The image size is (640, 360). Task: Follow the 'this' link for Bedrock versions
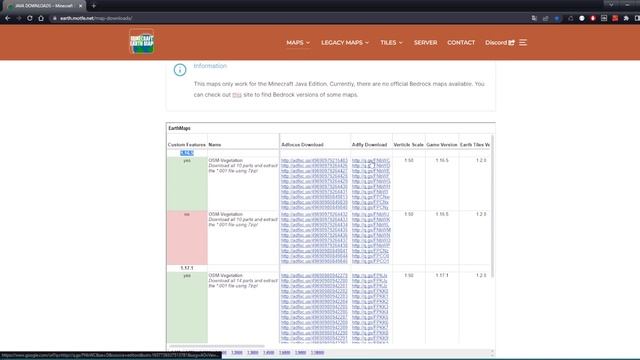coord(237,95)
